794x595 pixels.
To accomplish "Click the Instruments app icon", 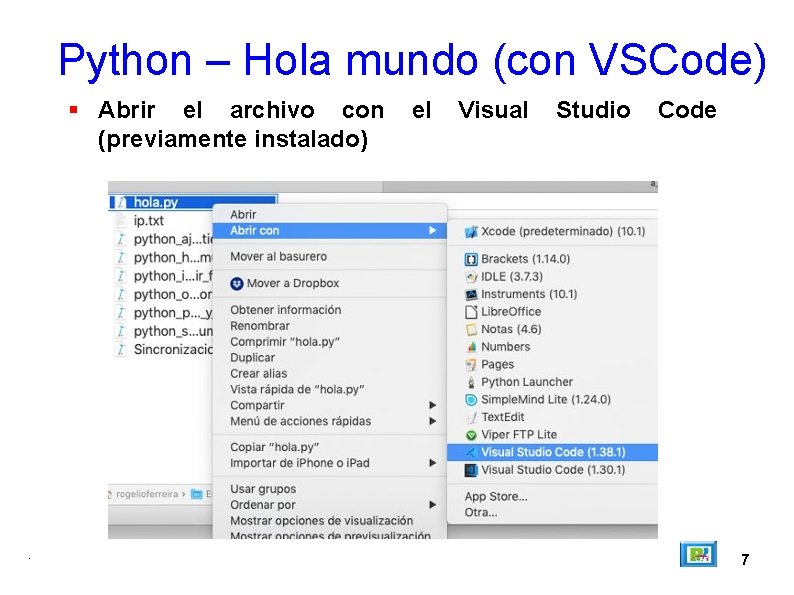I will pos(471,294).
